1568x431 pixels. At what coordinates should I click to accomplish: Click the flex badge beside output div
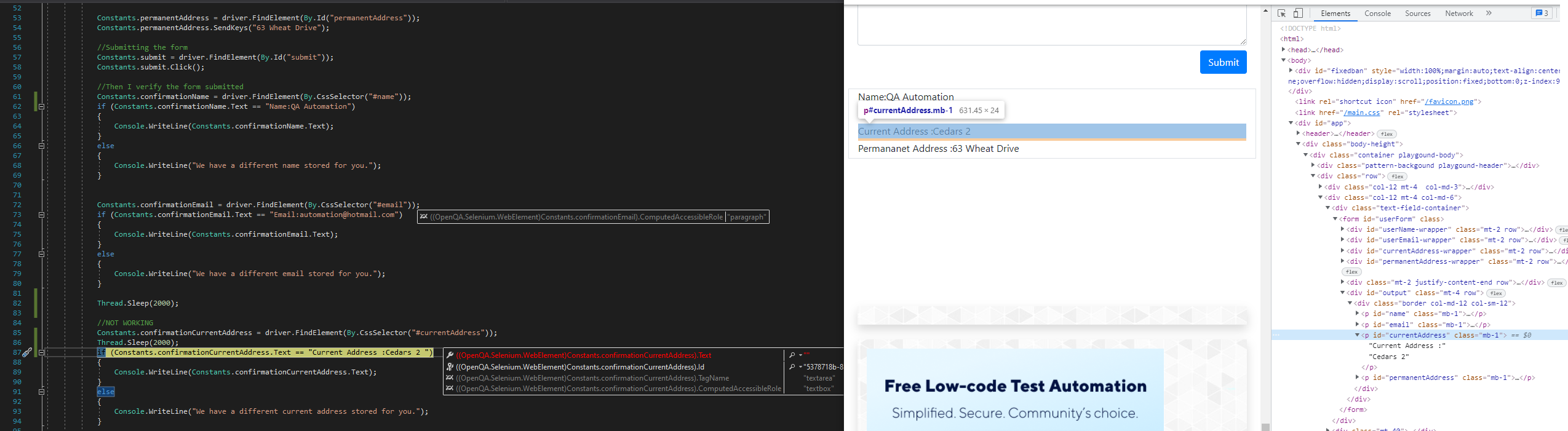(x=1497, y=293)
